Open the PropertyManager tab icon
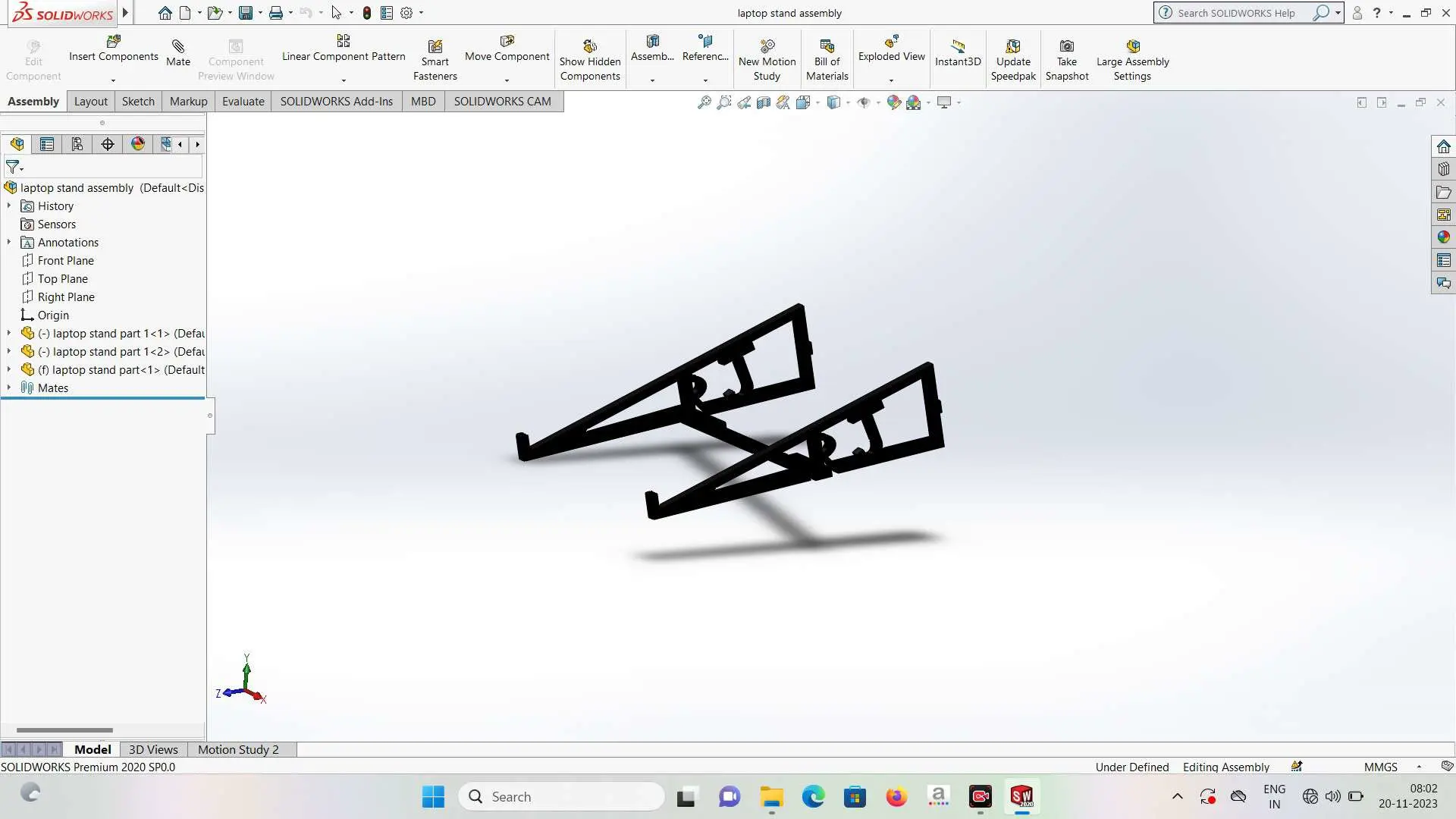Image resolution: width=1456 pixels, height=819 pixels. (47, 144)
